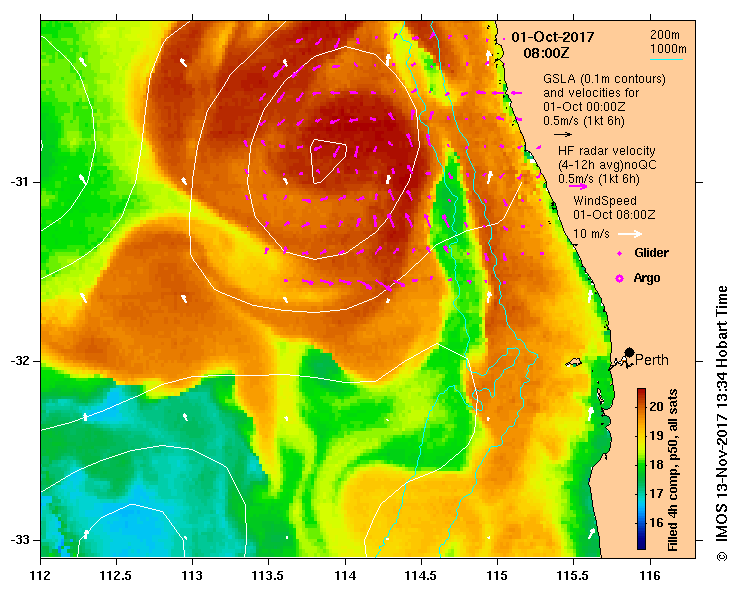
Task: Click the cyan 1000m contour legend line
Action: [666, 59]
